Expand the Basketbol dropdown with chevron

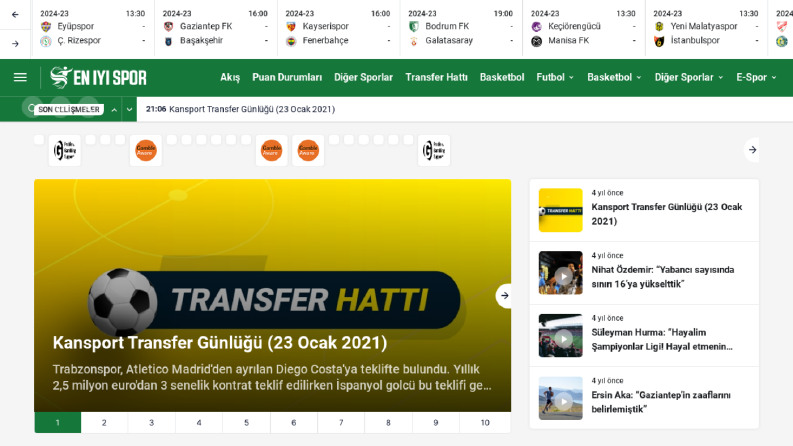point(639,78)
